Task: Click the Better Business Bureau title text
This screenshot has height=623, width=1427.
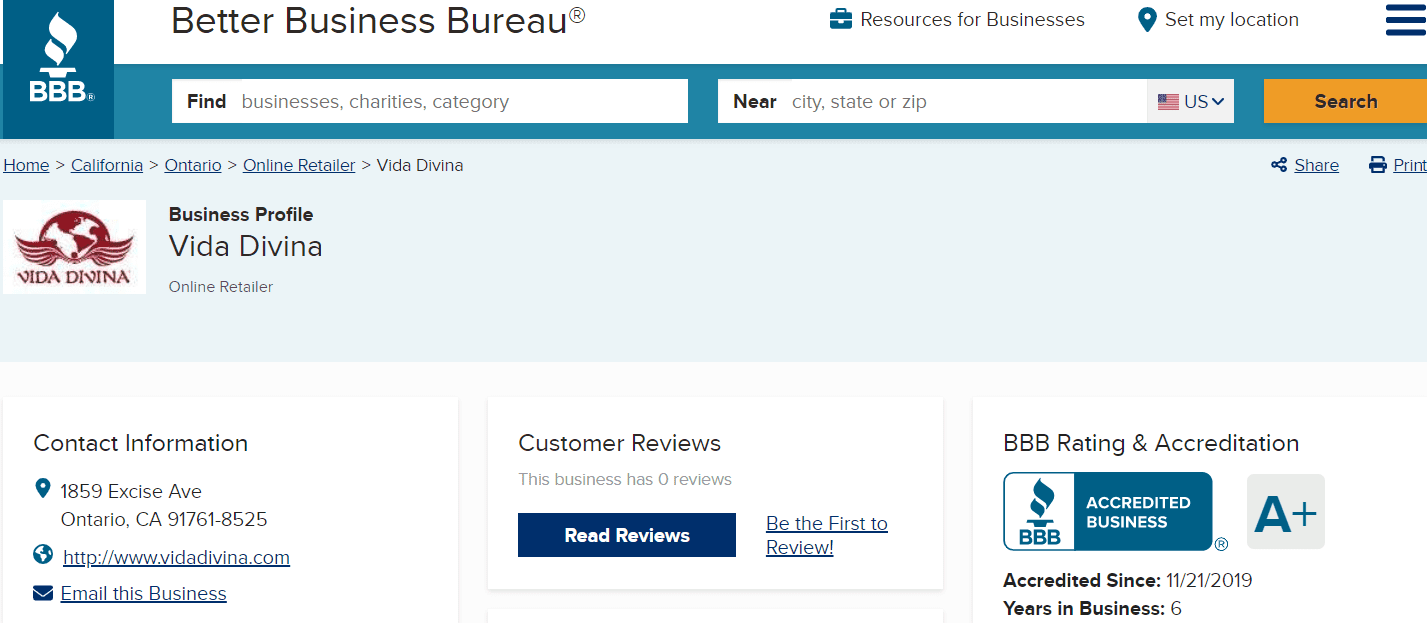Action: click(378, 20)
